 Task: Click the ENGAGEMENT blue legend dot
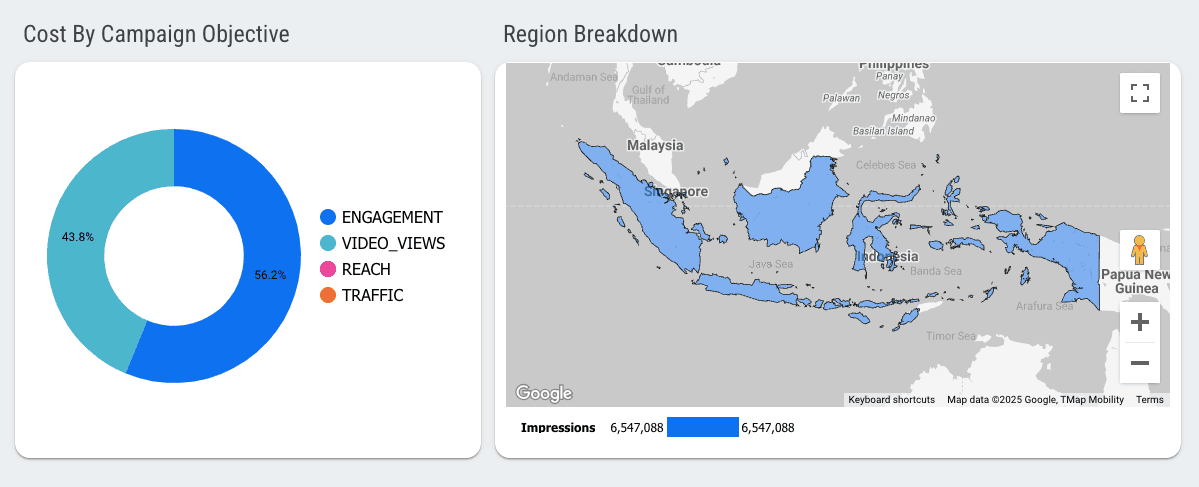(328, 217)
